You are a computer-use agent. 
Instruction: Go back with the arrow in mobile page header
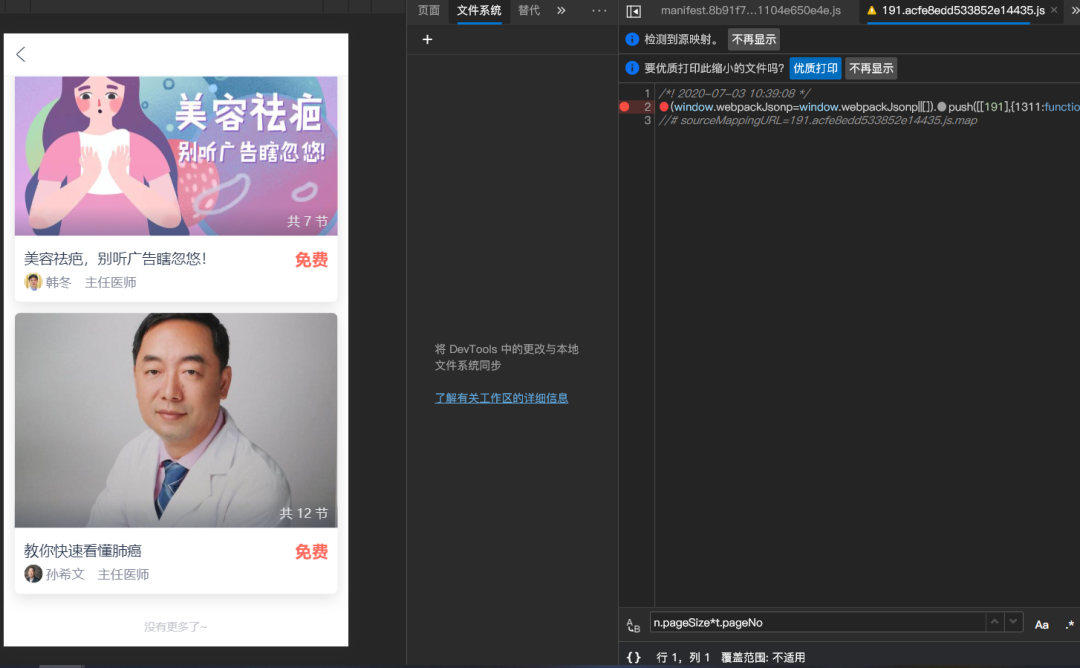coord(21,54)
